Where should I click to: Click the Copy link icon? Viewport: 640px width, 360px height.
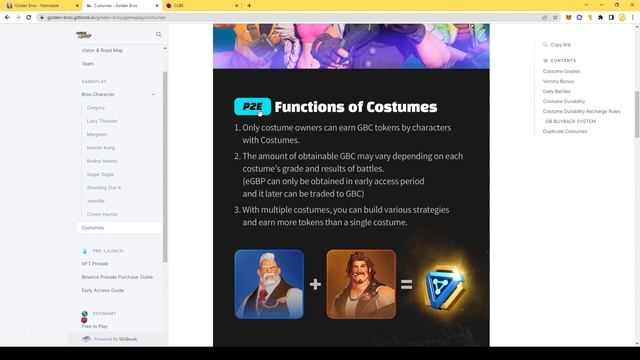(x=545, y=44)
